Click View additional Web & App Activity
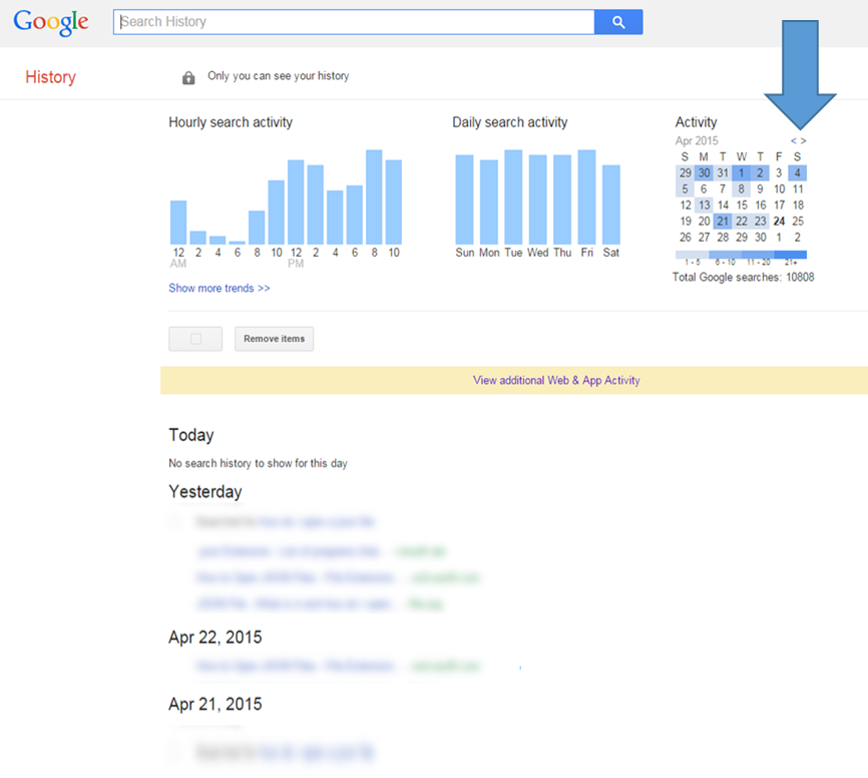868x778 pixels. pyautogui.click(x=556, y=380)
